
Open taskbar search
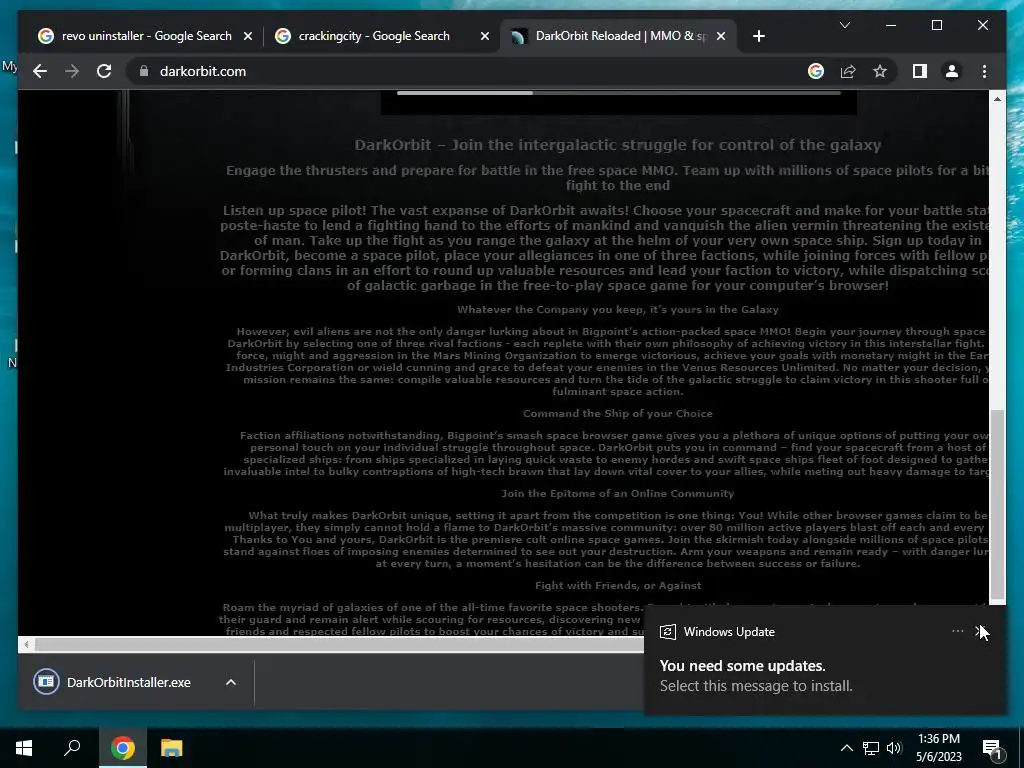72,748
